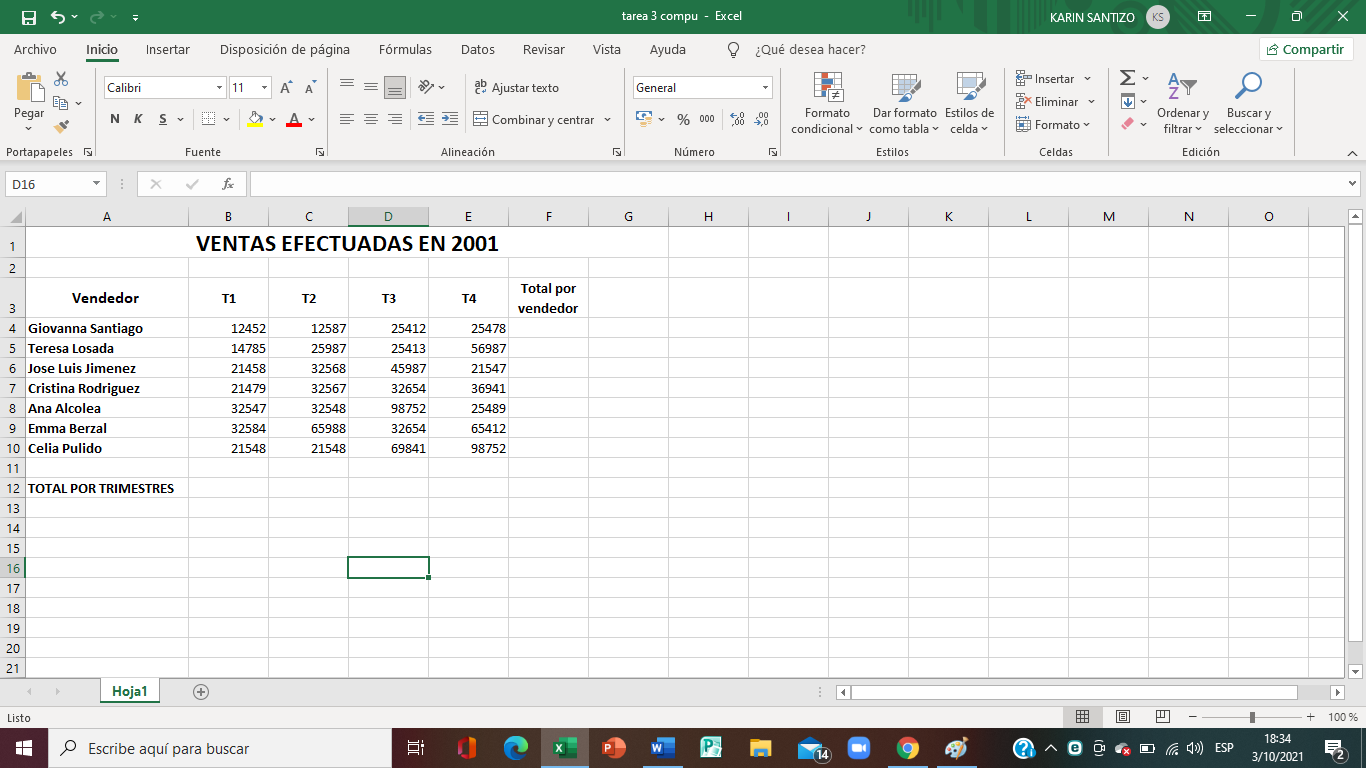Decrease font size with small A icon
The image size is (1366, 768).
(x=310, y=88)
